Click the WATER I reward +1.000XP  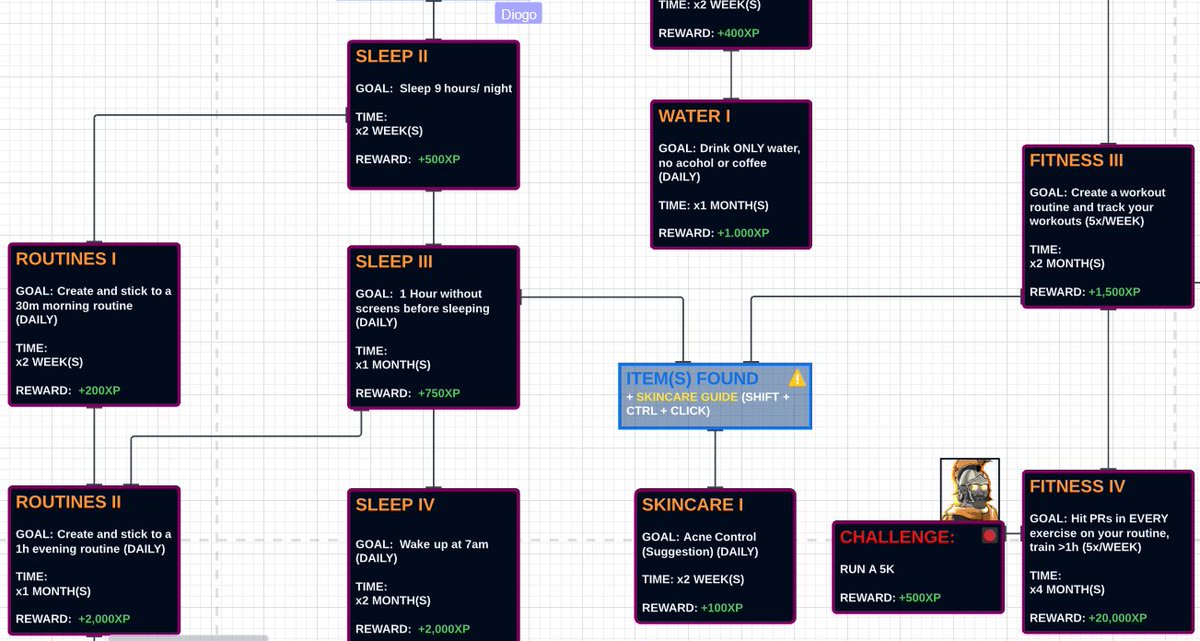(x=743, y=233)
